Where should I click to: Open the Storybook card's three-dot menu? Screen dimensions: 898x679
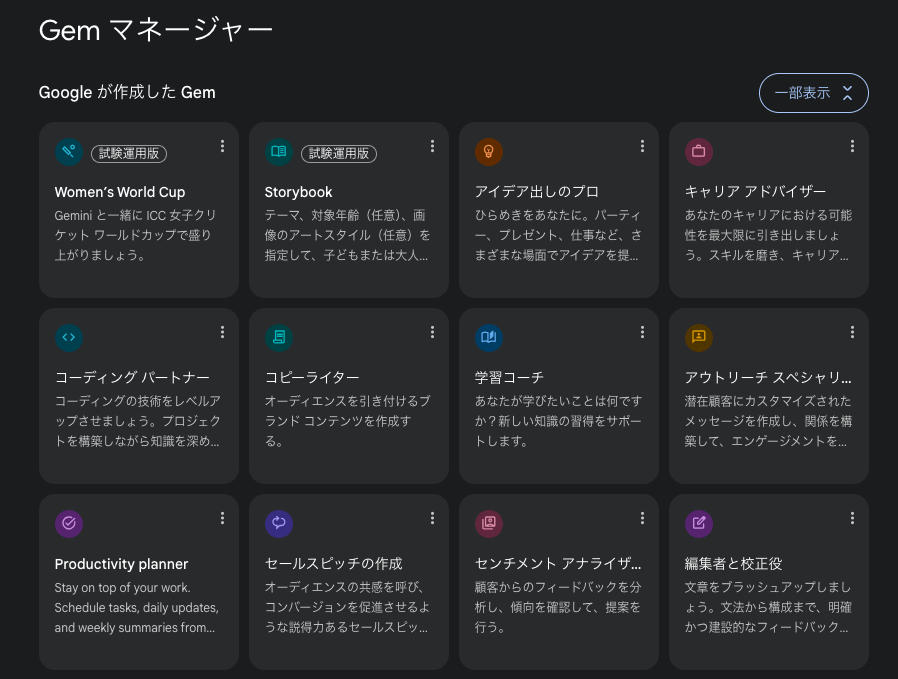click(432, 146)
